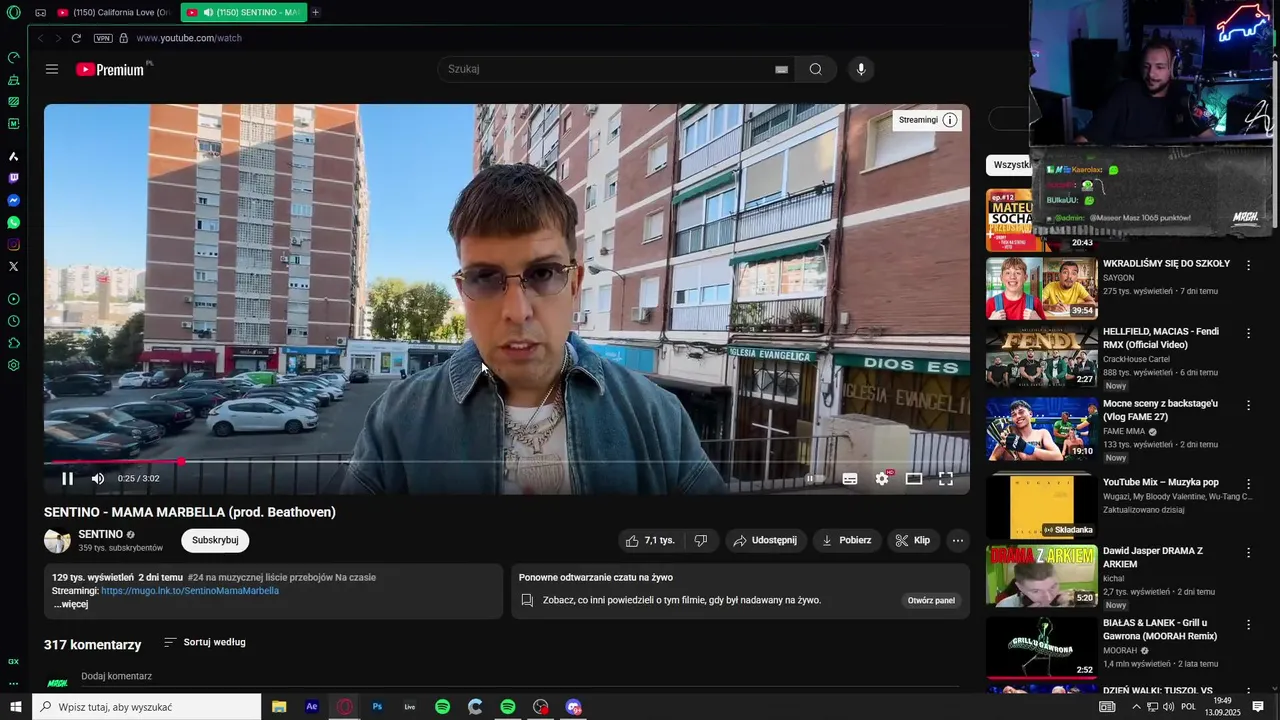Select the SENTINO - MAMA browser tab
The width and height of the screenshot is (1280, 720).
pyautogui.click(x=244, y=13)
